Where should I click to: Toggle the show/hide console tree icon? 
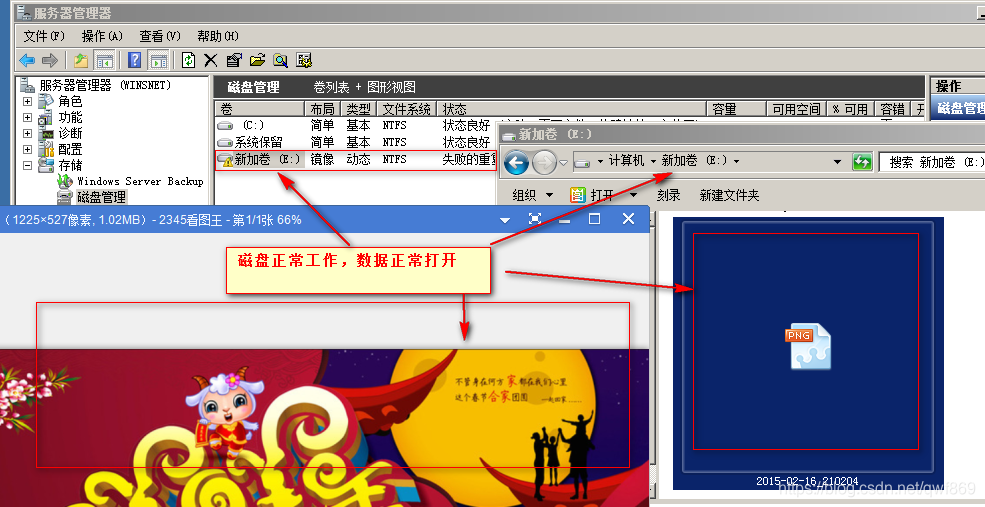tap(104, 60)
